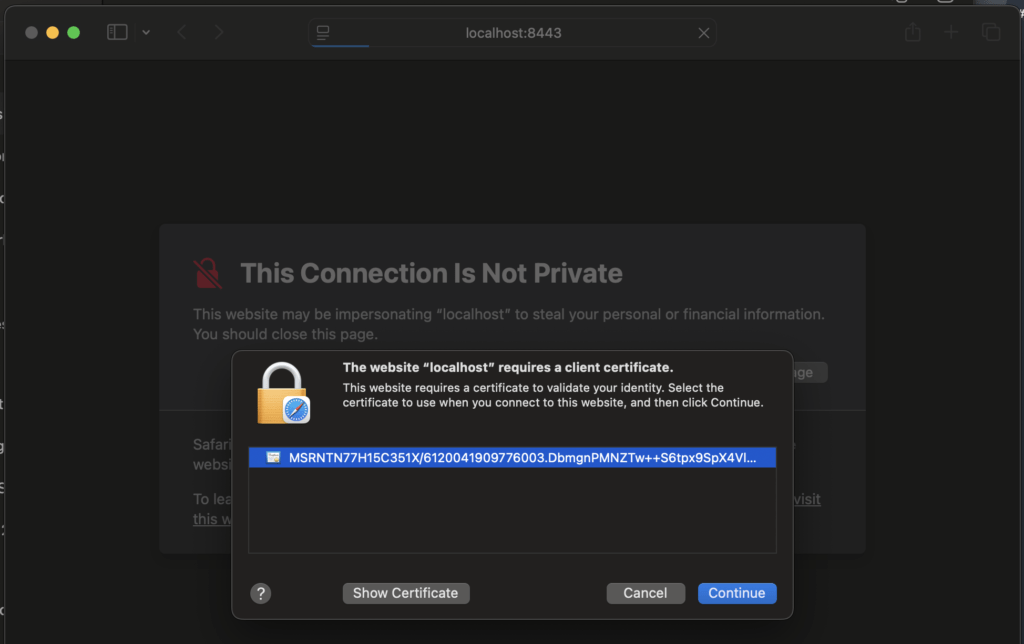The width and height of the screenshot is (1024, 644).
Task: Click the yellow minimize window button
Action: (x=52, y=32)
